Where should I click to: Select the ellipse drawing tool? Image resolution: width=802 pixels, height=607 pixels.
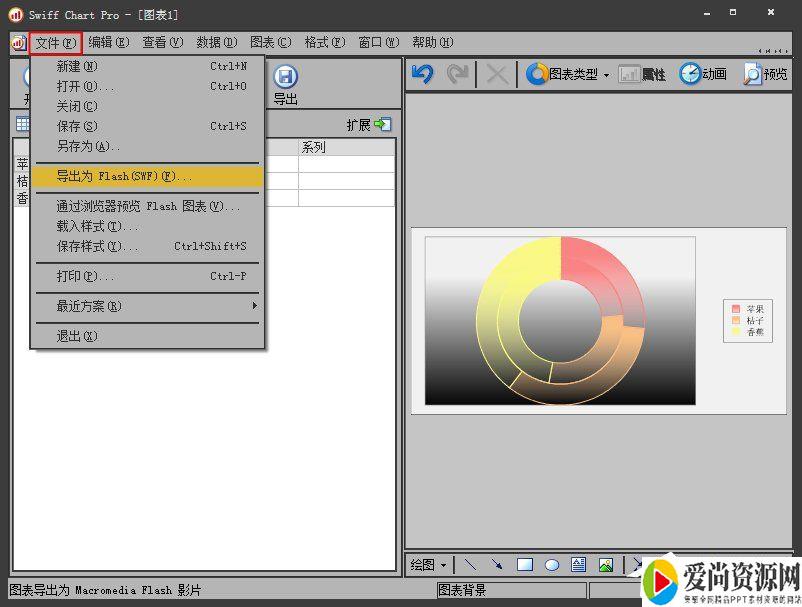551,565
